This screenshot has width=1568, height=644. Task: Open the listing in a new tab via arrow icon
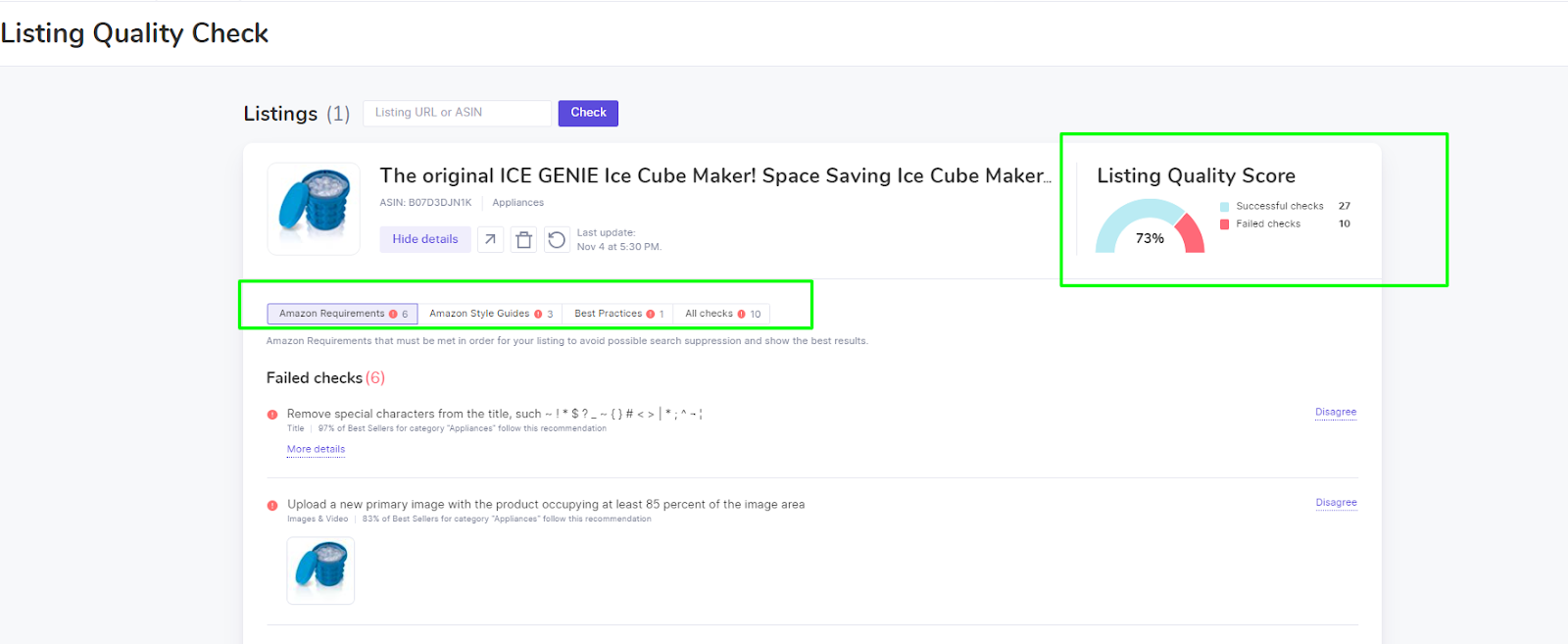pos(490,239)
